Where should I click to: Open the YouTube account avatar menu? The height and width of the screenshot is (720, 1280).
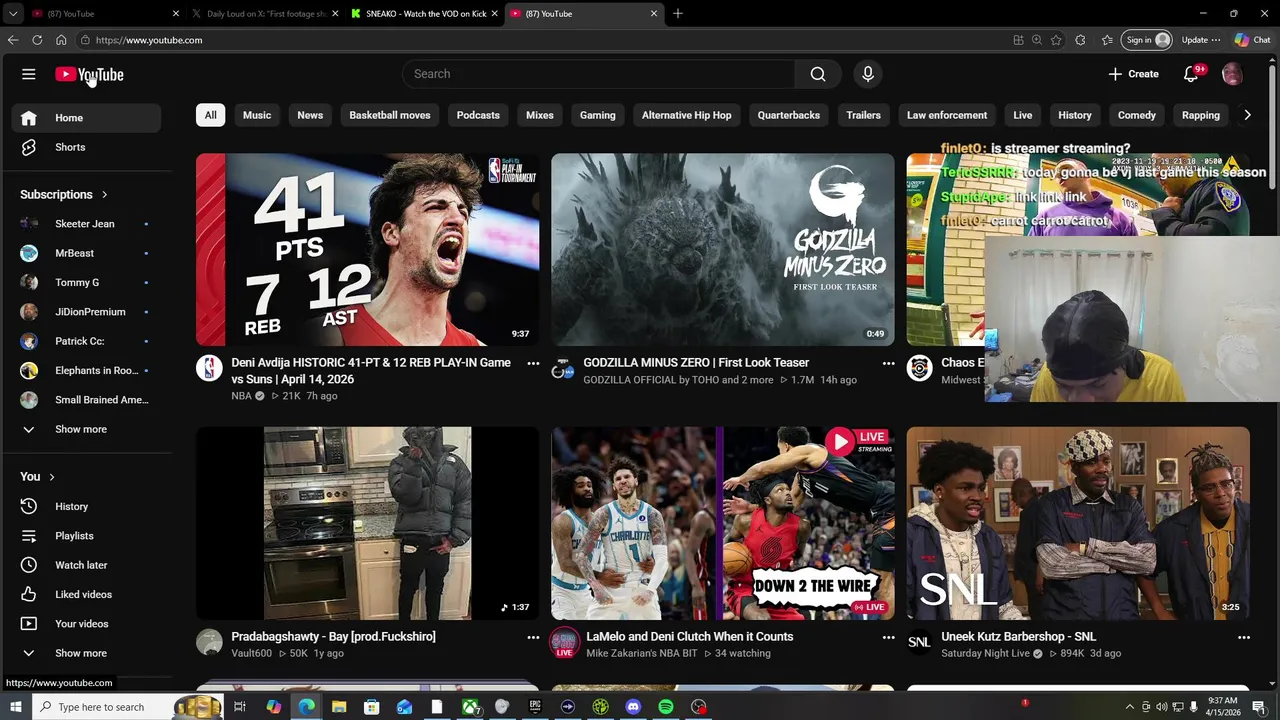(x=1232, y=74)
